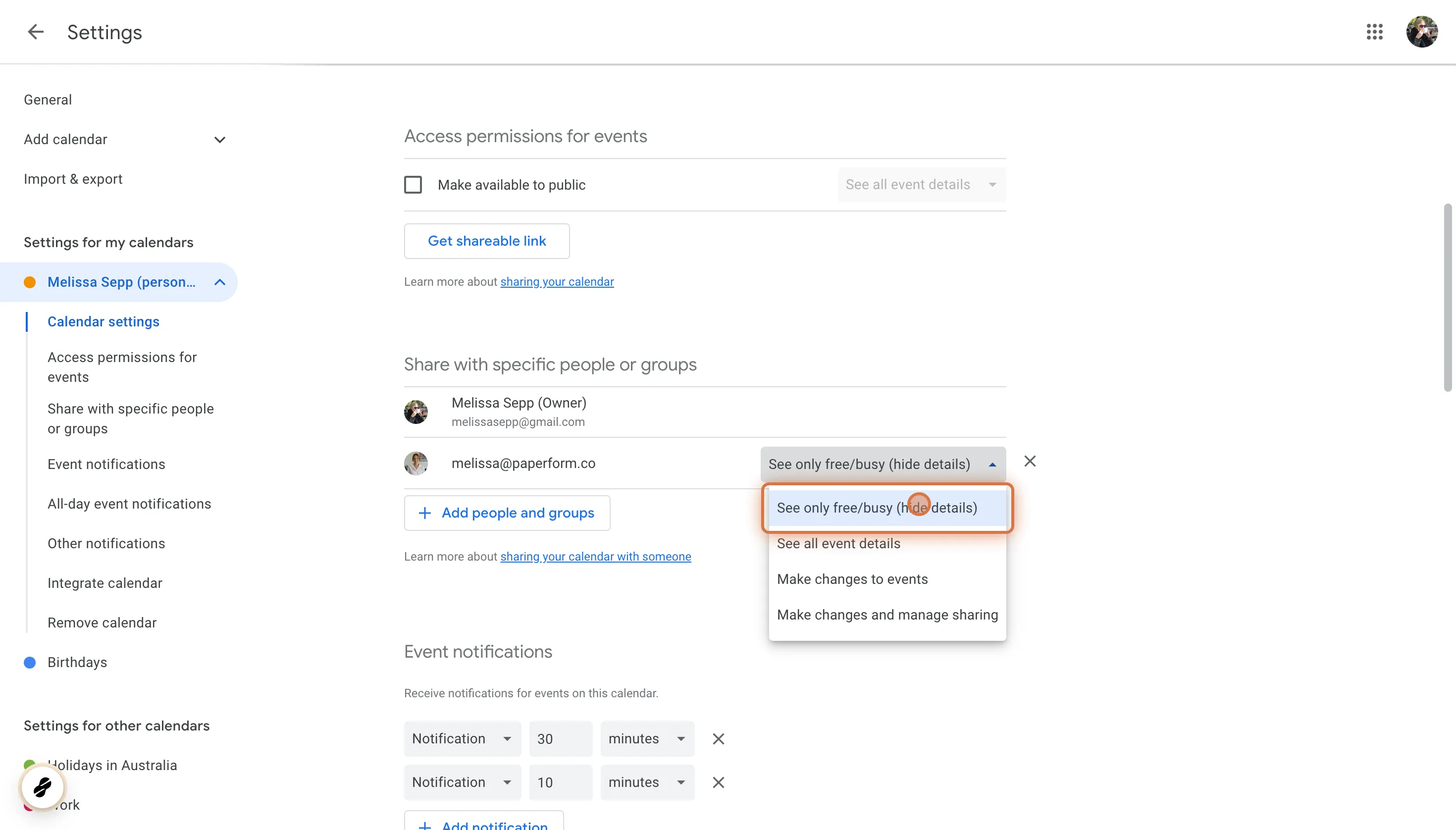Image resolution: width=1456 pixels, height=830 pixels.
Task: Collapse the Melissa Sepp calendar section
Action: pyautogui.click(x=219, y=282)
